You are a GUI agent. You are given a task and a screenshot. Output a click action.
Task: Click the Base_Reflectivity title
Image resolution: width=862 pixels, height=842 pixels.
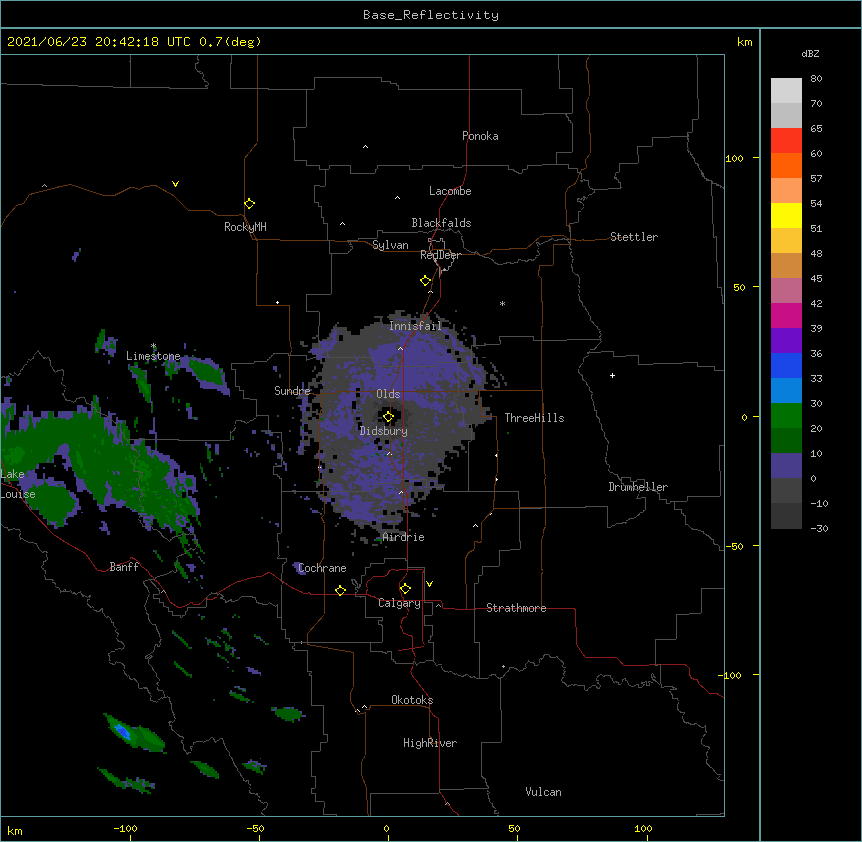click(x=431, y=15)
